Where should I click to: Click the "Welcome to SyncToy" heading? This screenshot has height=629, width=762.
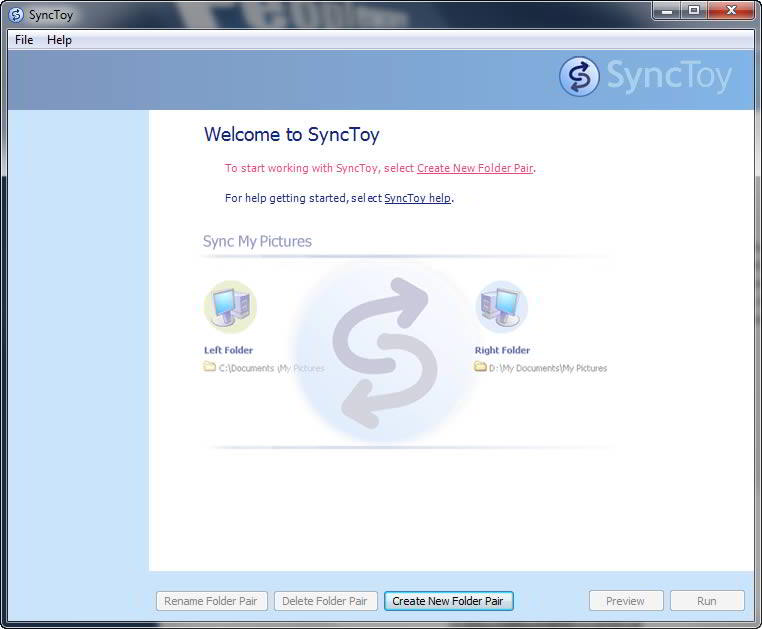point(292,135)
